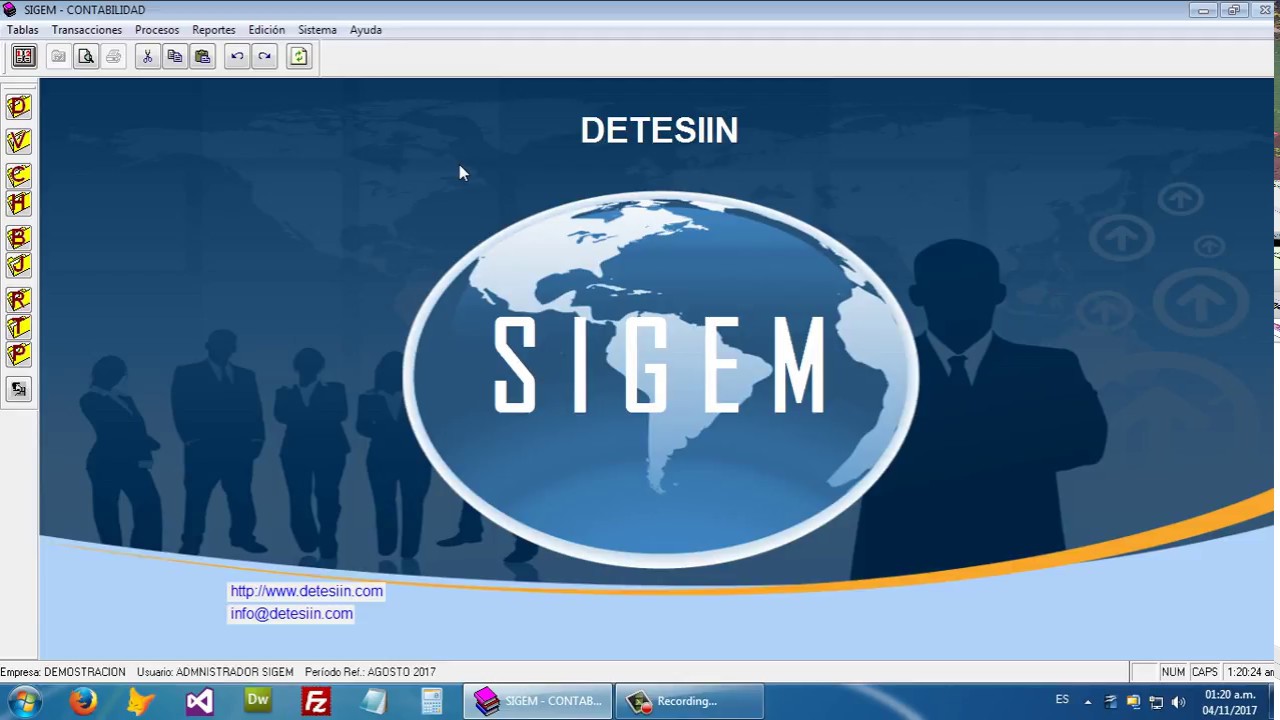Undo last action with toolbar arrow
This screenshot has height=720, width=1280.
[237, 57]
